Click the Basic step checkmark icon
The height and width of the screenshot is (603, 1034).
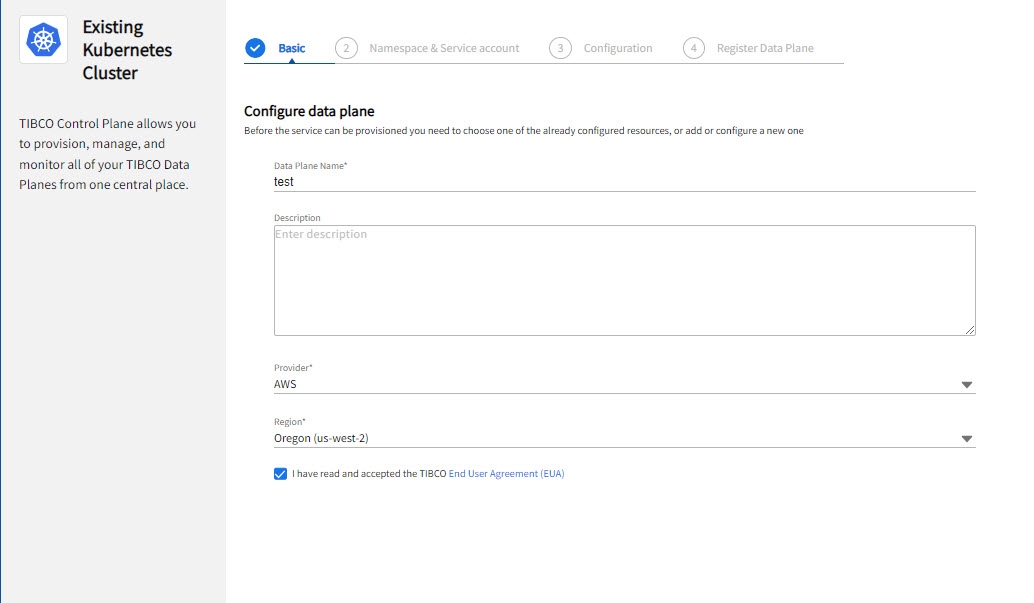[x=255, y=48]
